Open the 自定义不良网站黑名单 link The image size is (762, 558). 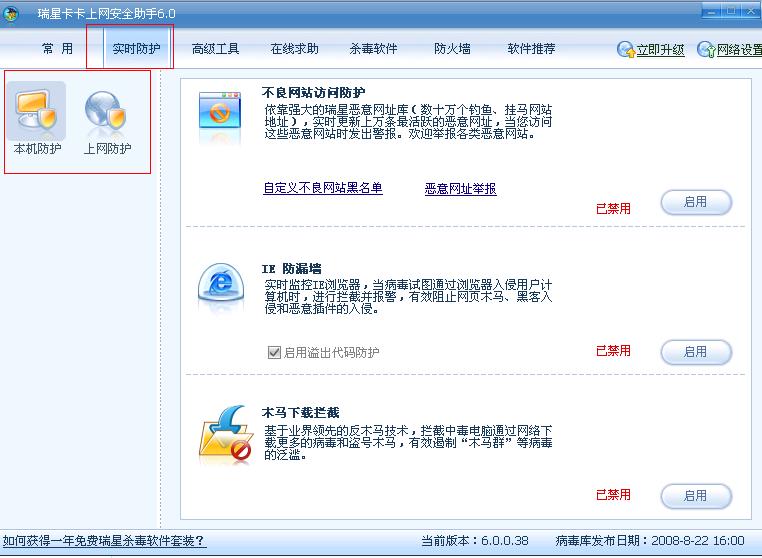coord(323,189)
